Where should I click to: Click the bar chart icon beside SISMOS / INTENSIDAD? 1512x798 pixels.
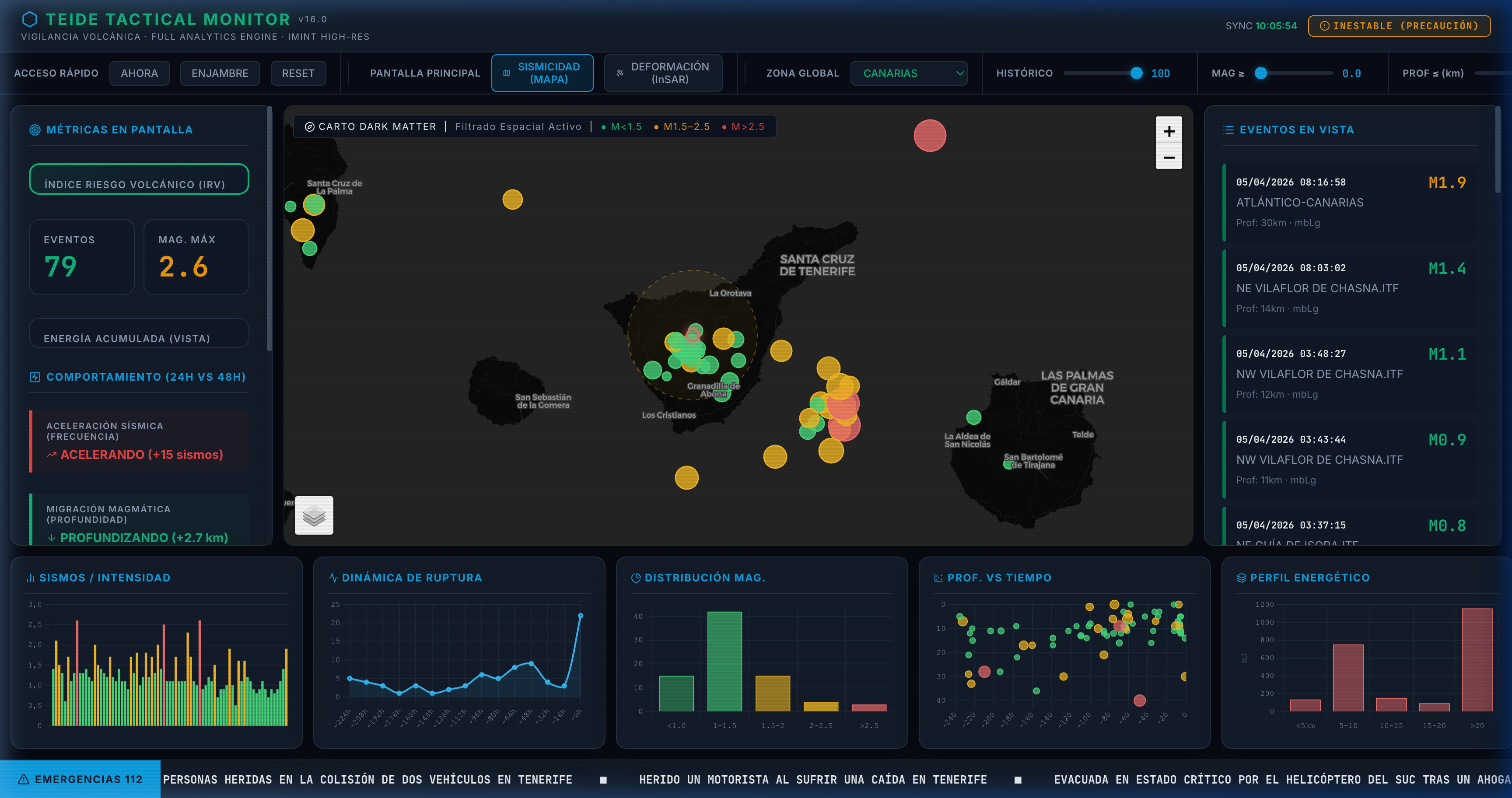31,578
